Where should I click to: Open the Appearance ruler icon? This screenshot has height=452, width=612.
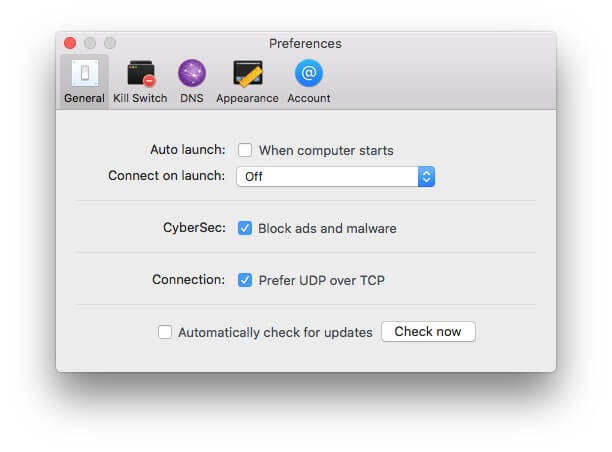pyautogui.click(x=248, y=73)
